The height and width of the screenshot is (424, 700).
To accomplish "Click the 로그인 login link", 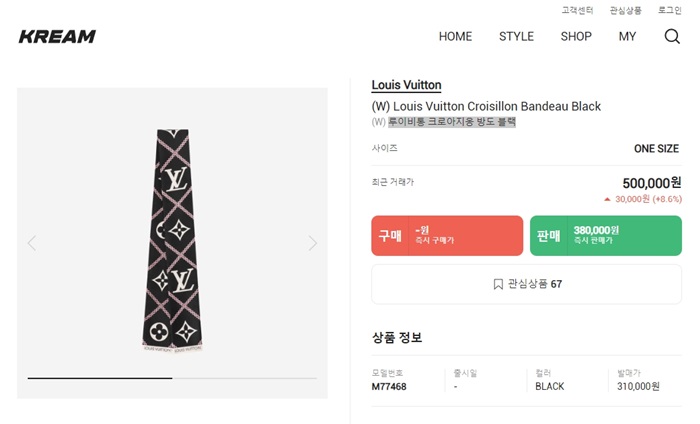I will click(x=669, y=10).
